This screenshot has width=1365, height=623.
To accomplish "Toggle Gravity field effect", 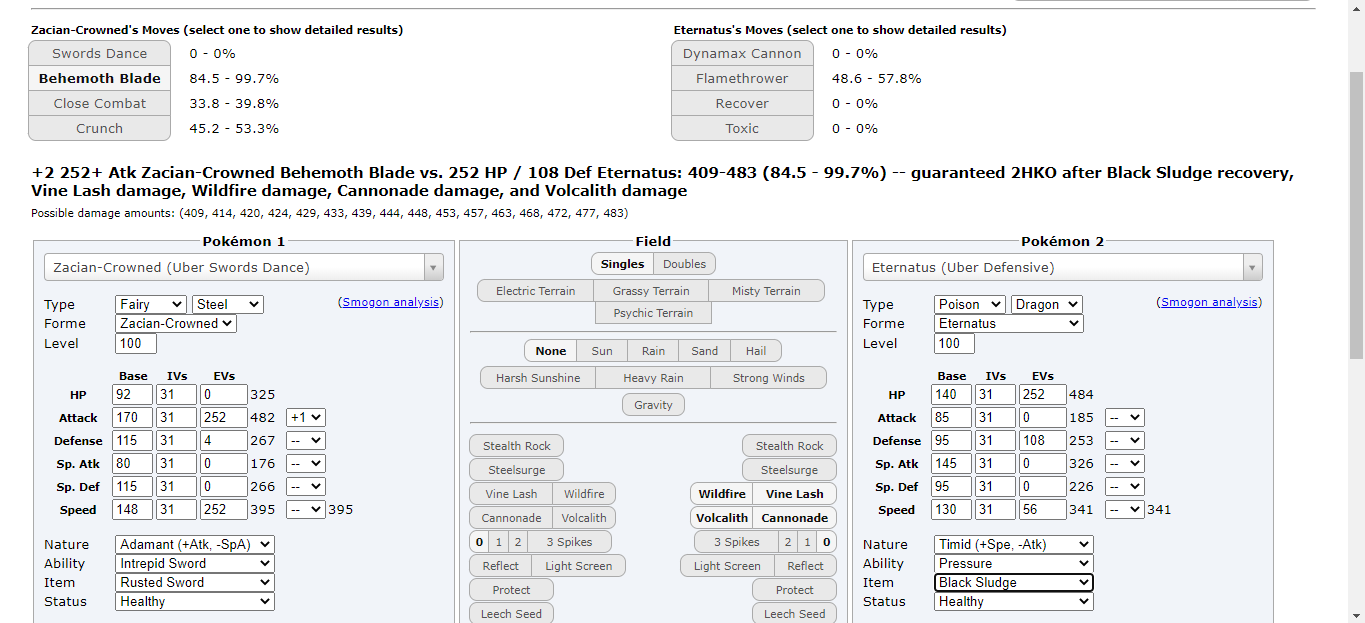I will pos(653,405).
